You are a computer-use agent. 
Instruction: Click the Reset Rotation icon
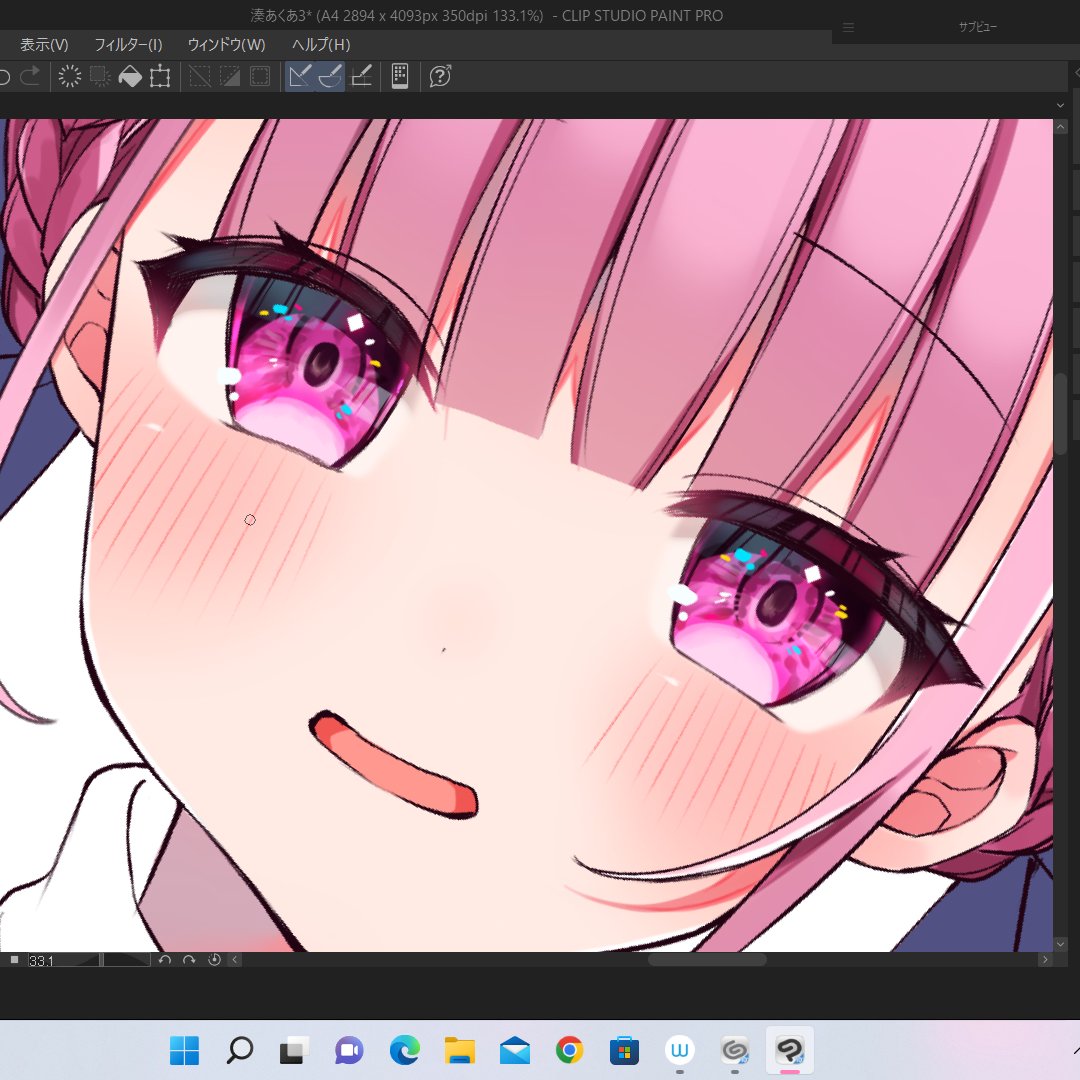click(214, 959)
